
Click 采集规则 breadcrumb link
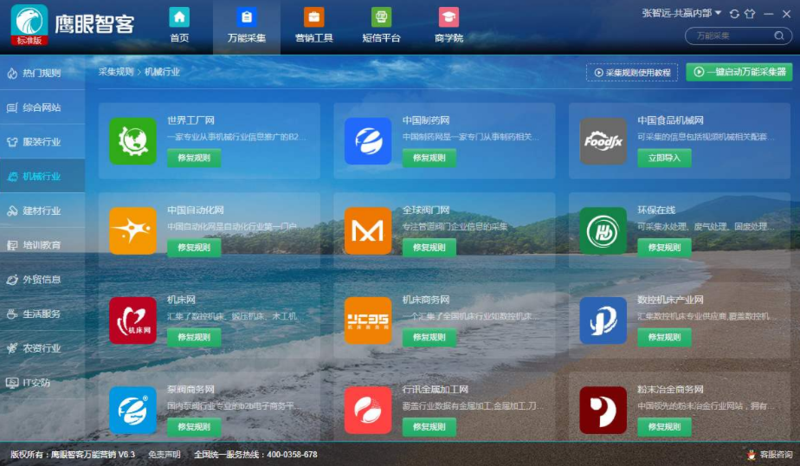click(116, 72)
